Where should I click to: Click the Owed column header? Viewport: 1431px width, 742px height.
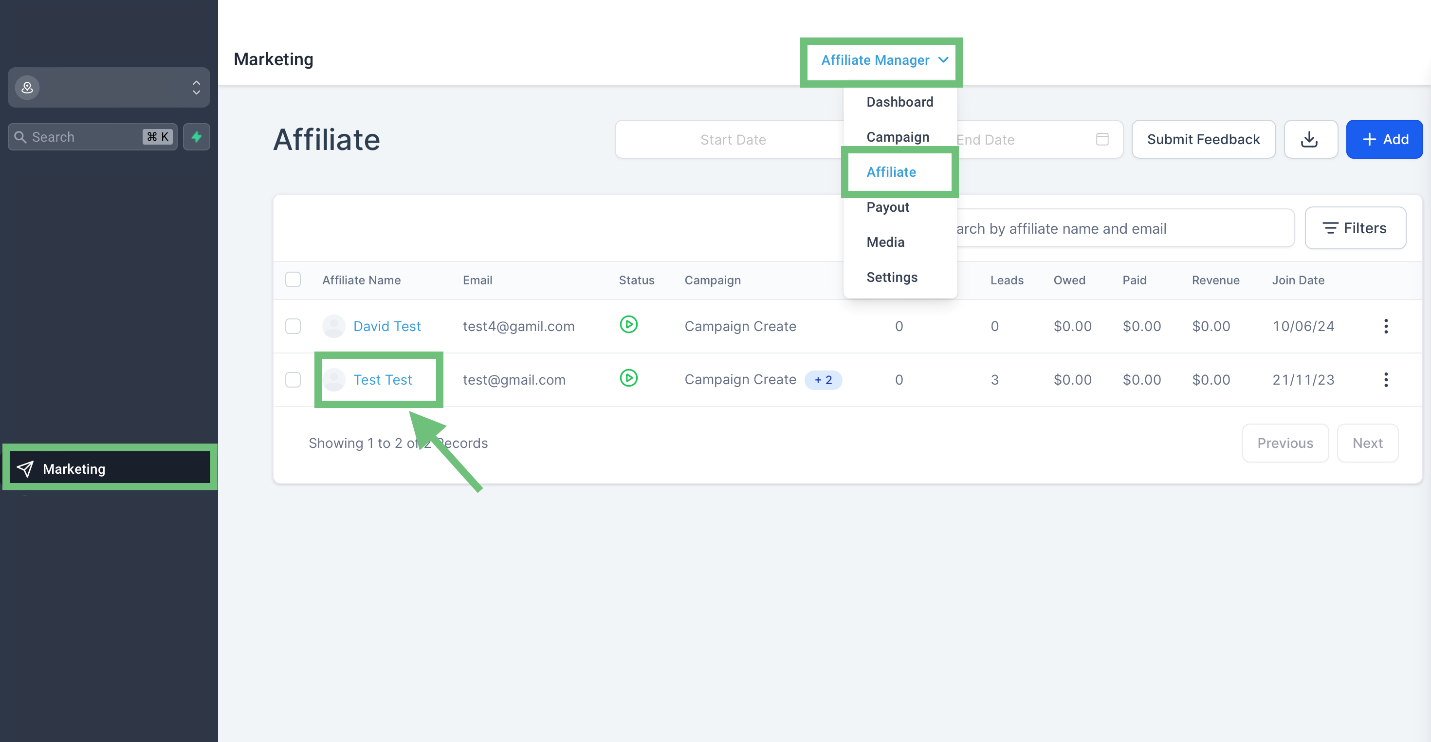pyautogui.click(x=1069, y=280)
